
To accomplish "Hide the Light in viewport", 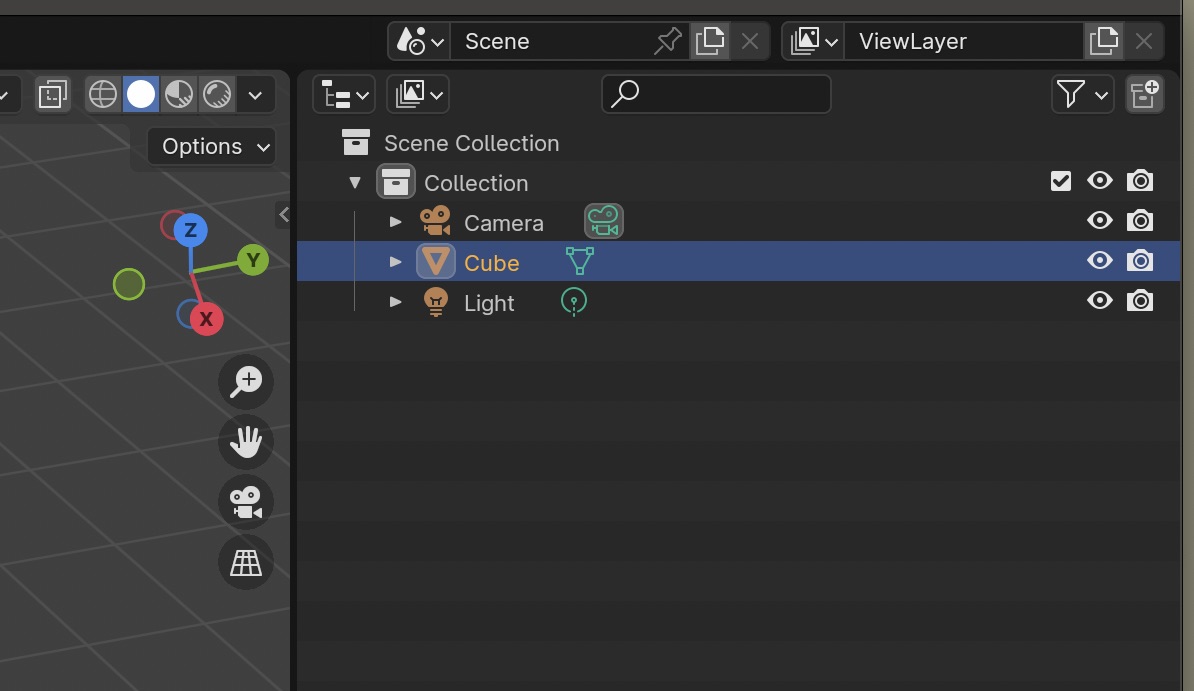I will pyautogui.click(x=1100, y=300).
